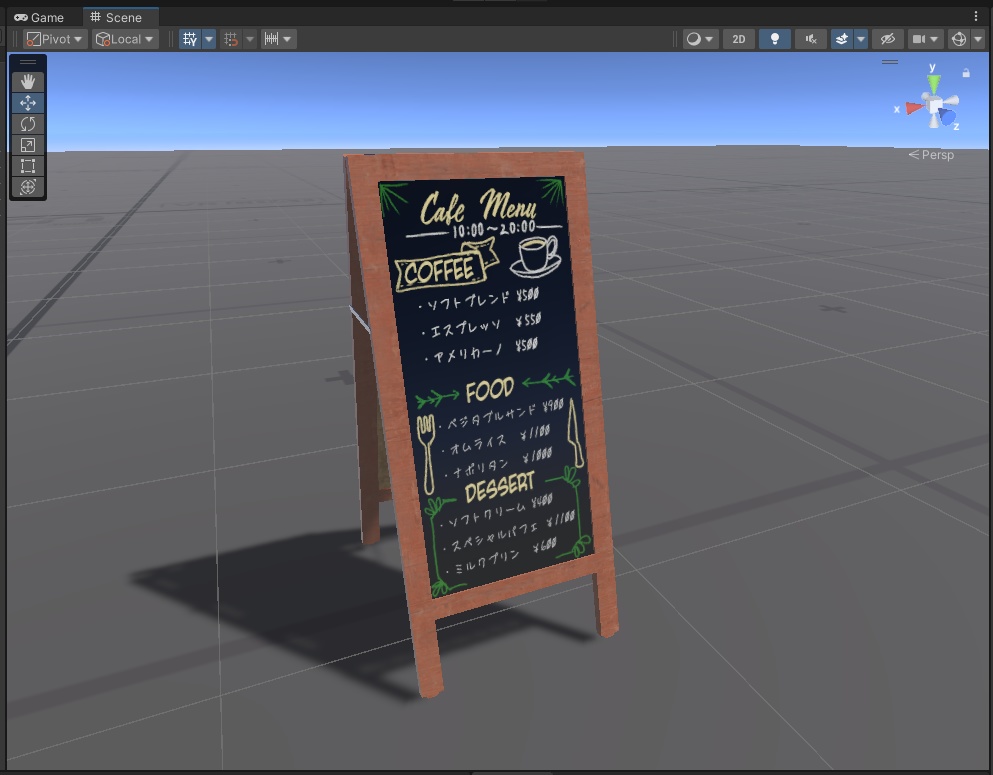The width and height of the screenshot is (993, 775).
Task: Switch to the Game tab
Action: tap(38, 17)
